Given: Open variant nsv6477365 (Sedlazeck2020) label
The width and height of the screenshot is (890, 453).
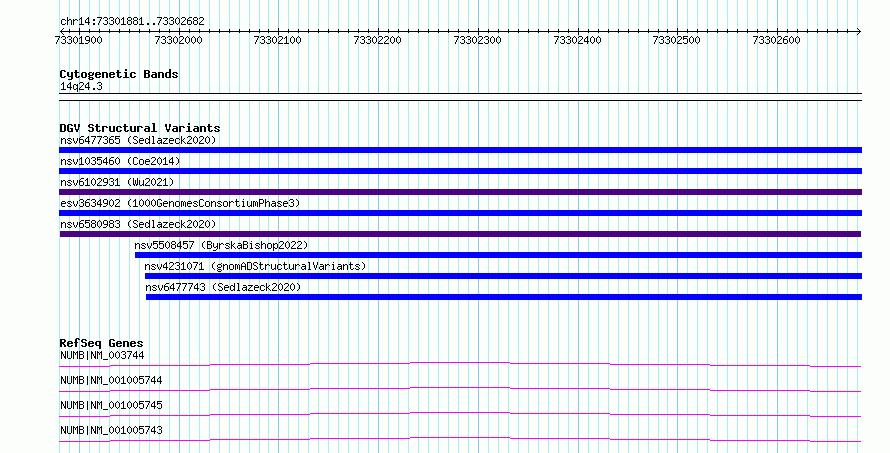Looking at the screenshot, I should pos(138,140).
